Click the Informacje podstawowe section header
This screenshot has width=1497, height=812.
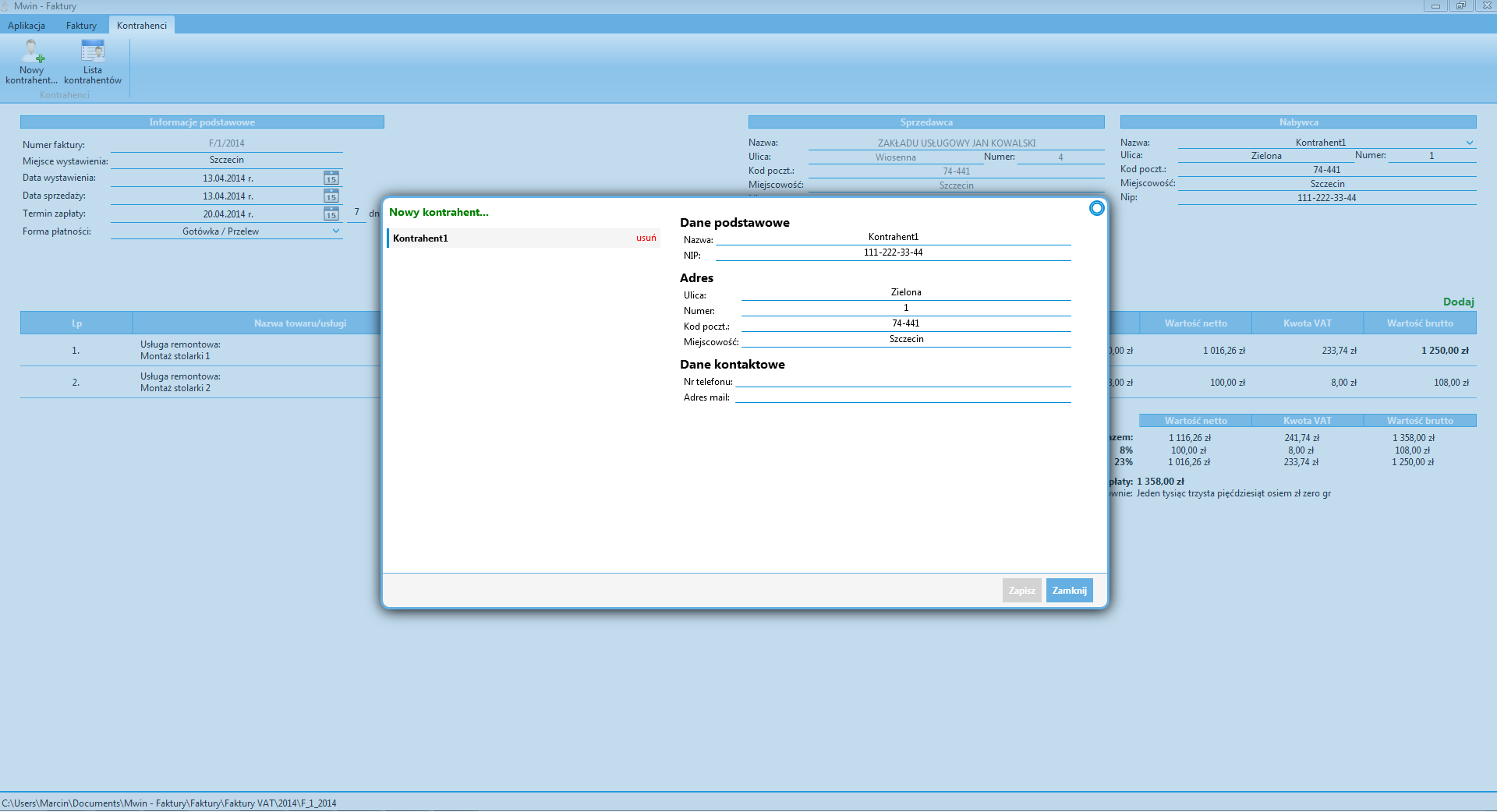click(x=202, y=122)
